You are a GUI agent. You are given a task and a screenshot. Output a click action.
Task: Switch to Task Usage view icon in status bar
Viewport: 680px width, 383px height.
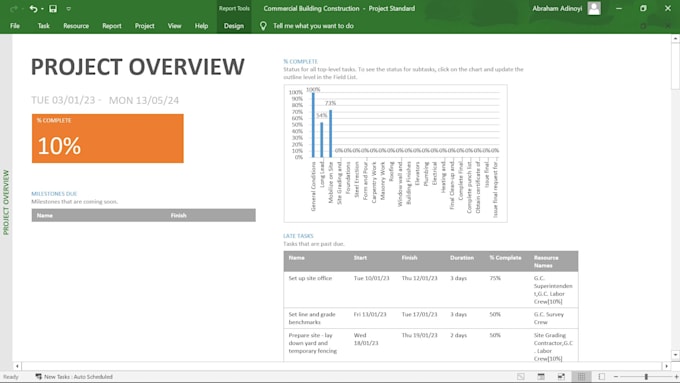[x=541, y=376]
